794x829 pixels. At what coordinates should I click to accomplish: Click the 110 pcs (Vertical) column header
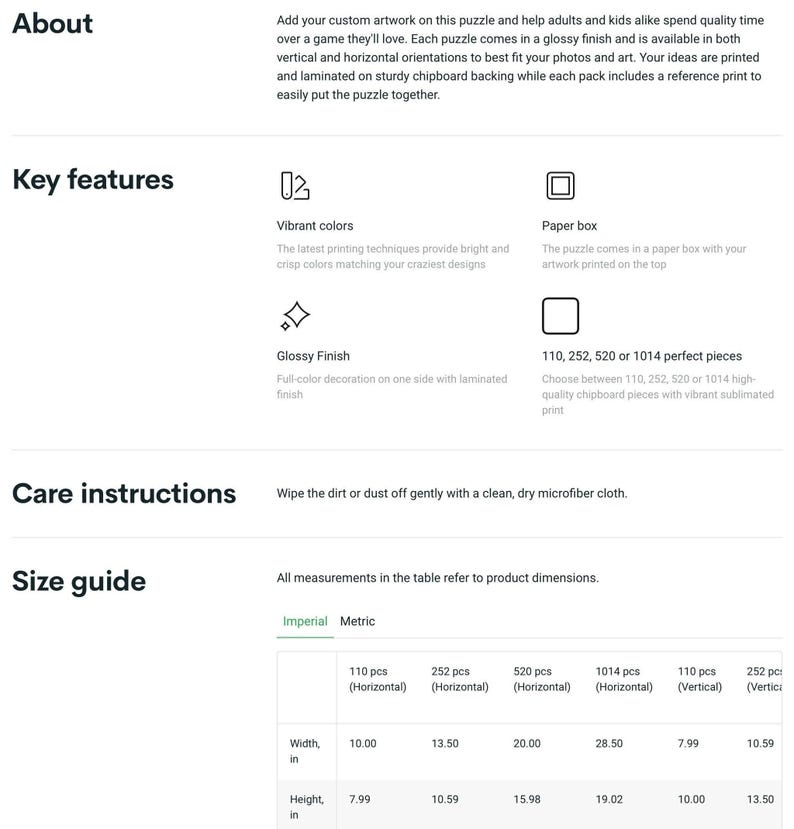click(699, 679)
